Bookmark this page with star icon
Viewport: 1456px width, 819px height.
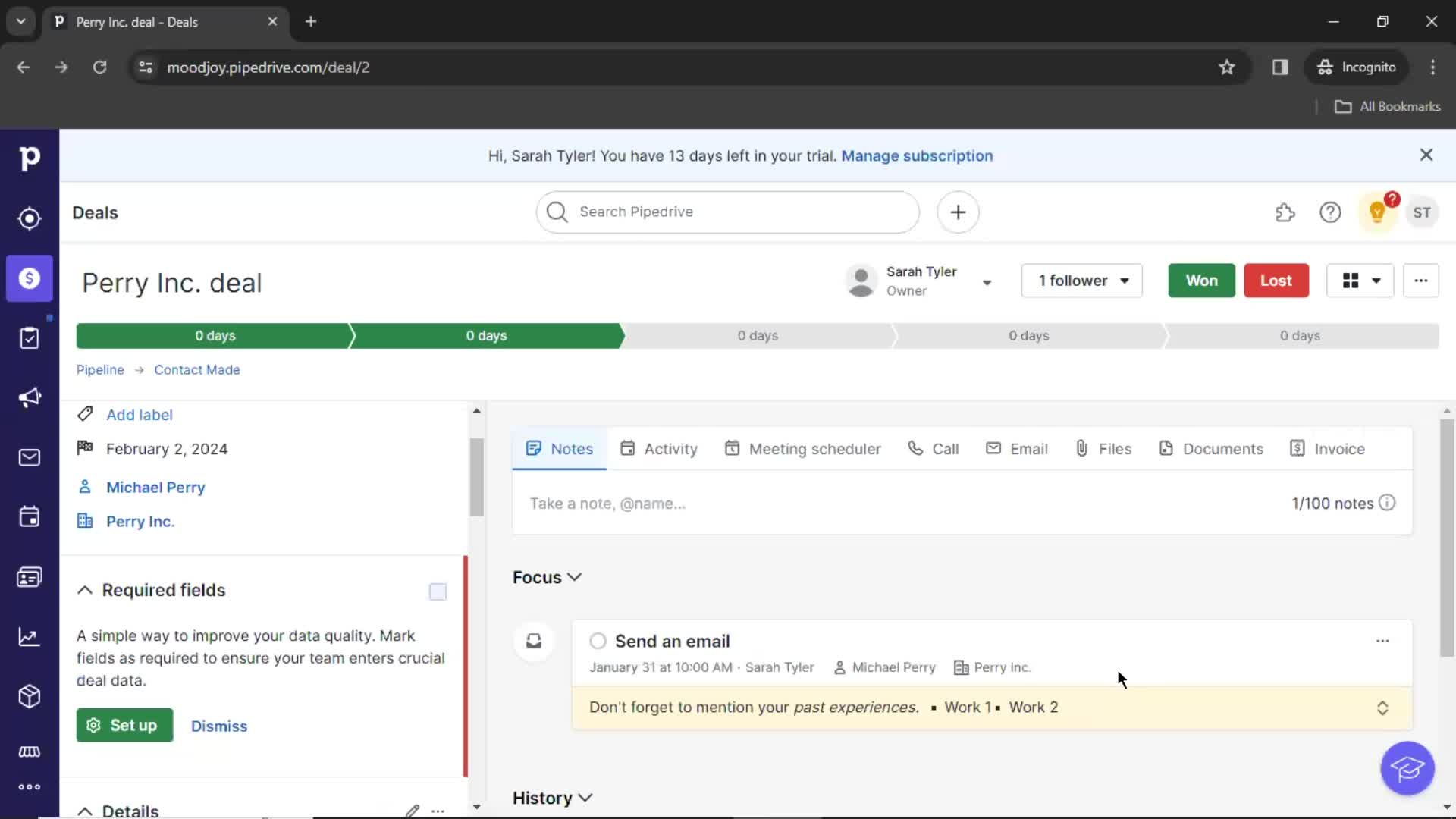[1227, 67]
